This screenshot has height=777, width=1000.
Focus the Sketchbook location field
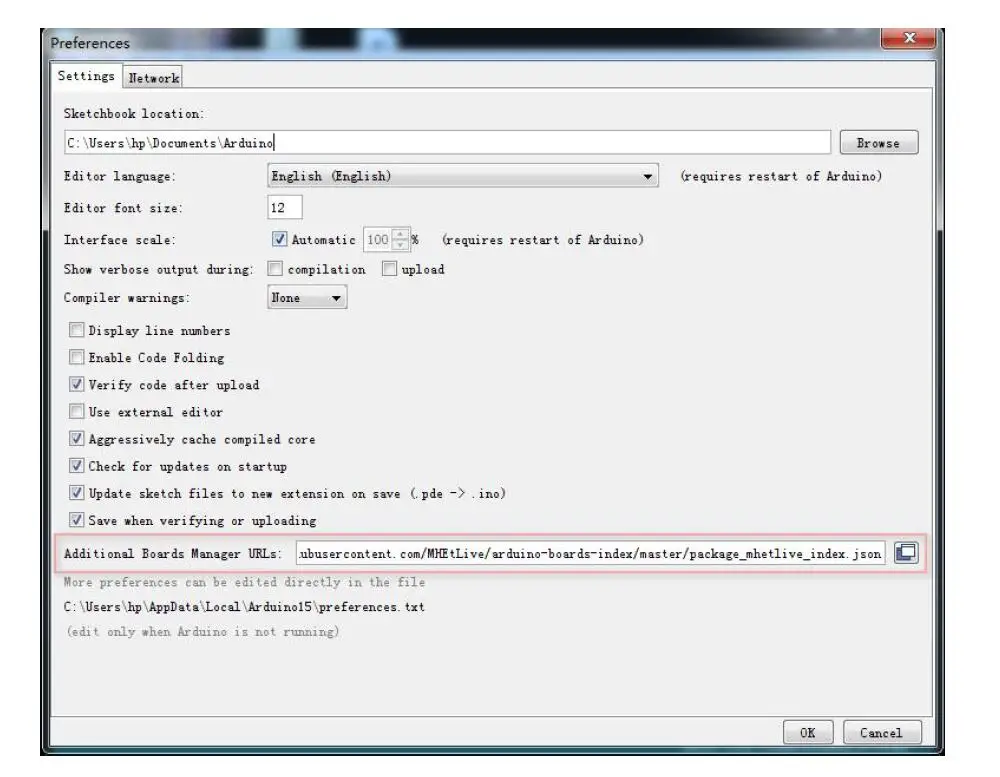click(448, 143)
